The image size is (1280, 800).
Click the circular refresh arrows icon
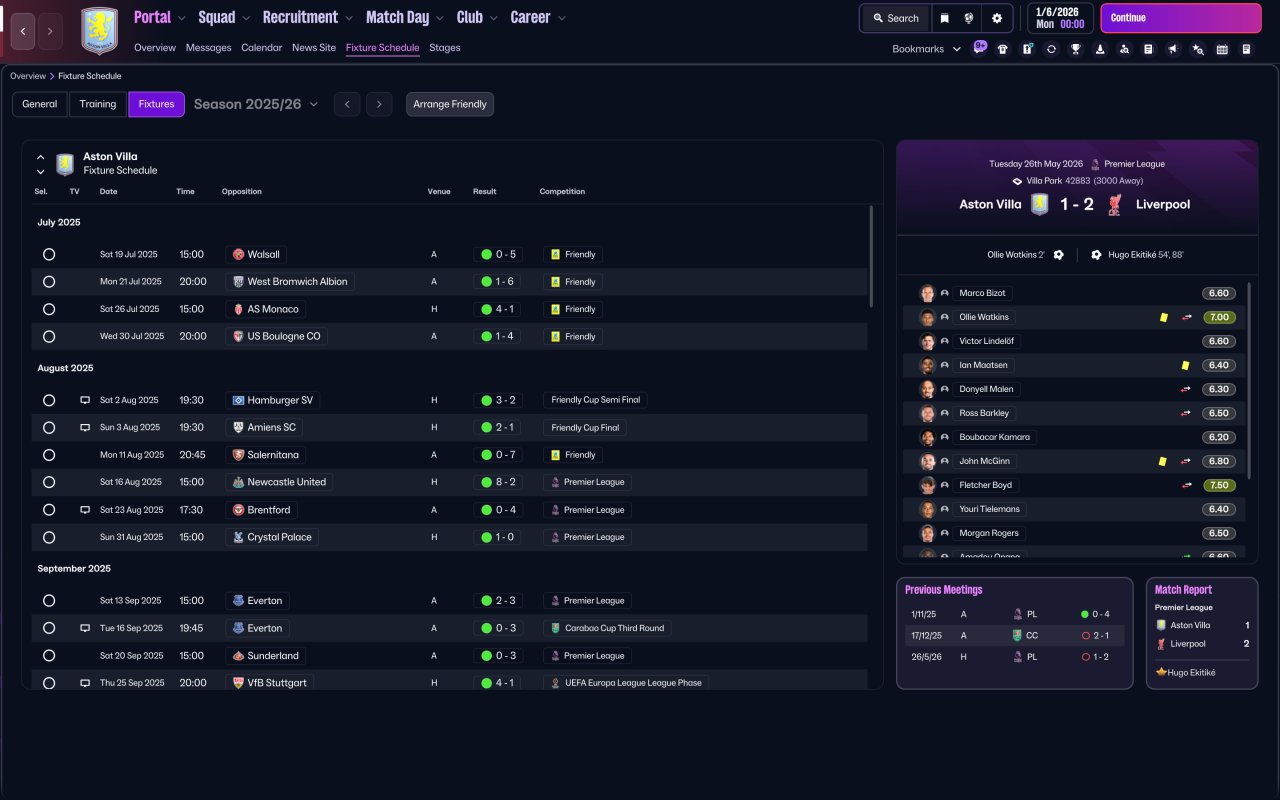pyautogui.click(x=1051, y=49)
